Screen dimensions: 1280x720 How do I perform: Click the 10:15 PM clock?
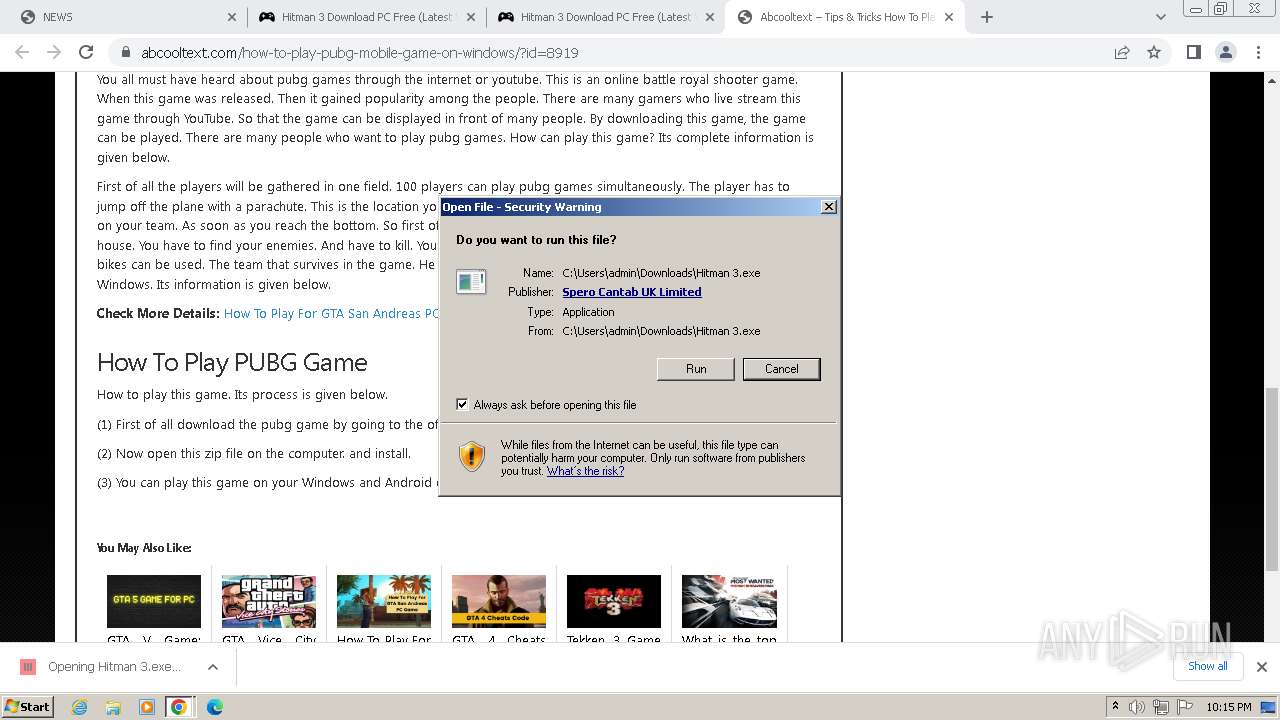pyautogui.click(x=1228, y=707)
